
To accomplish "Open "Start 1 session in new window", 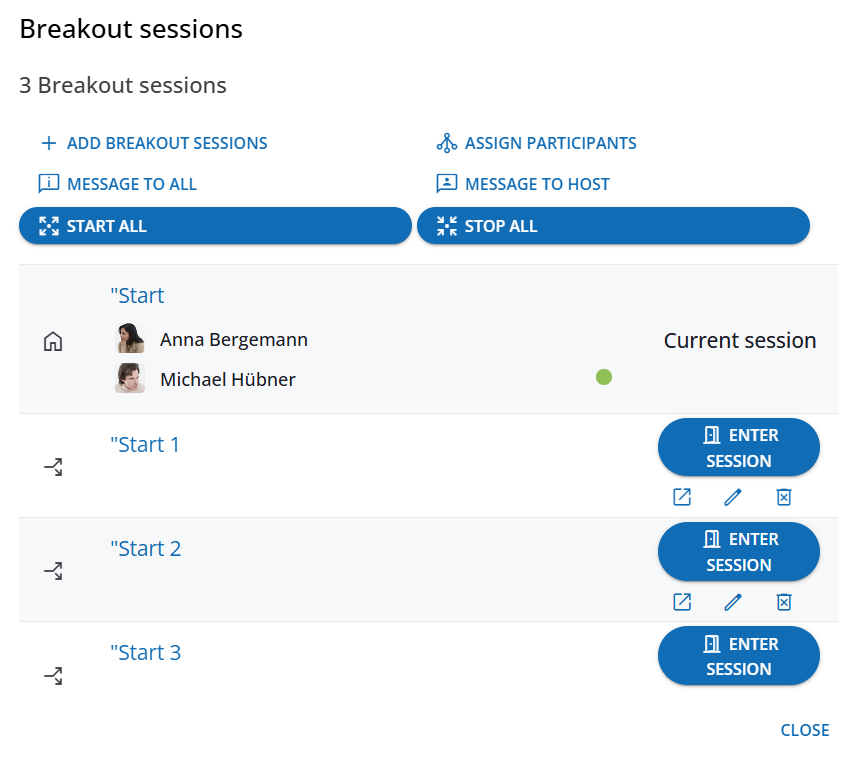I will pos(682,497).
